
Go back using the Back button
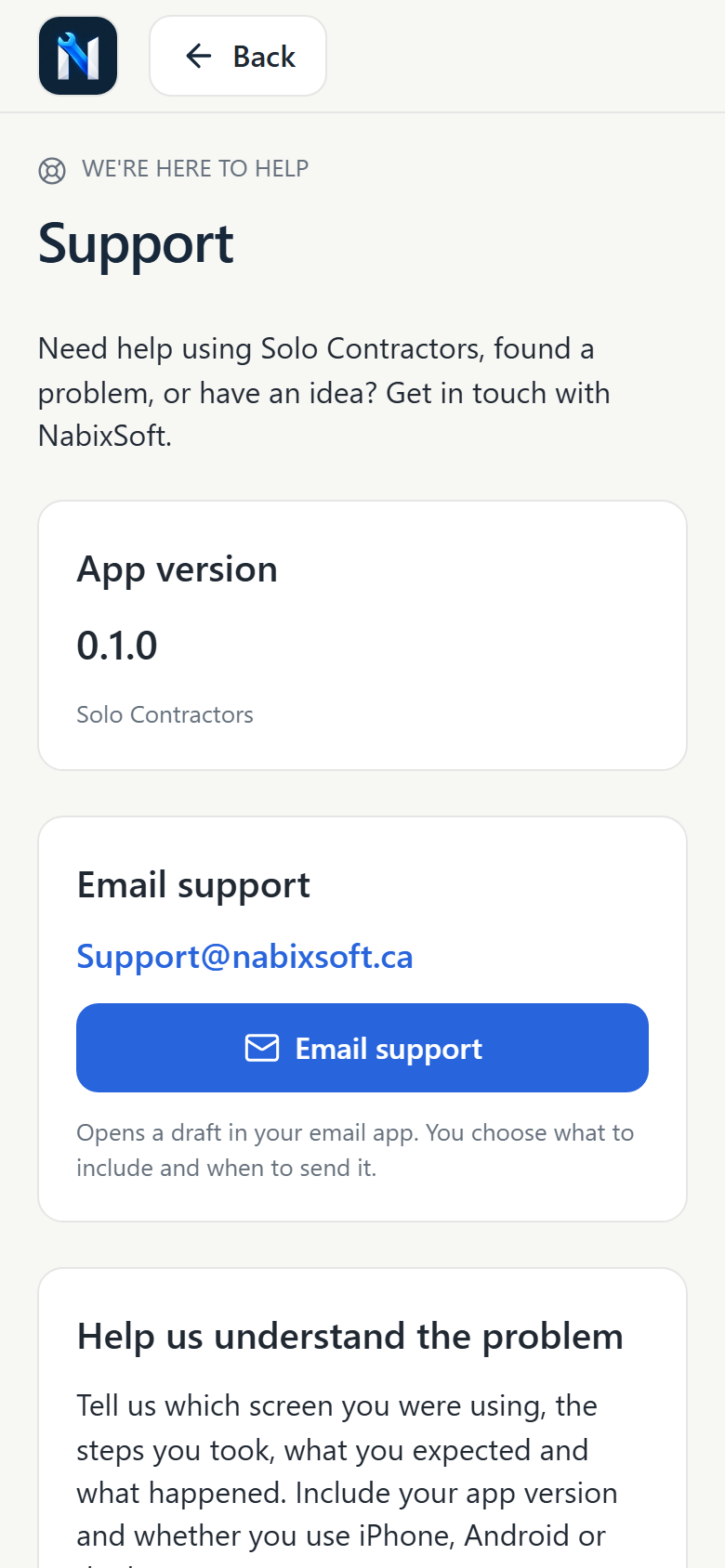[x=238, y=56]
